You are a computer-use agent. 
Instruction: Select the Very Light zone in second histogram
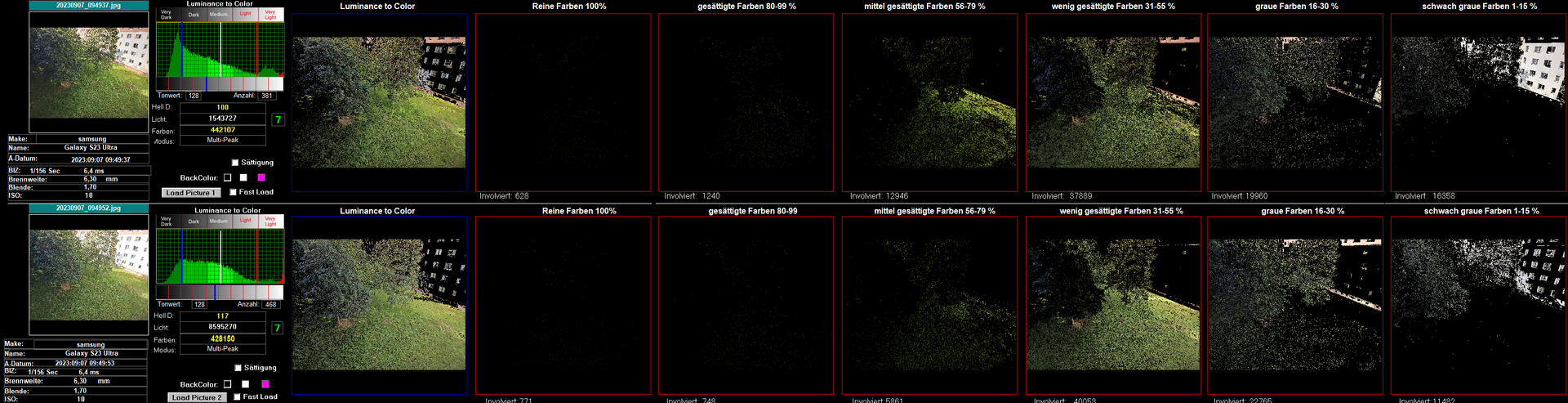(270, 222)
